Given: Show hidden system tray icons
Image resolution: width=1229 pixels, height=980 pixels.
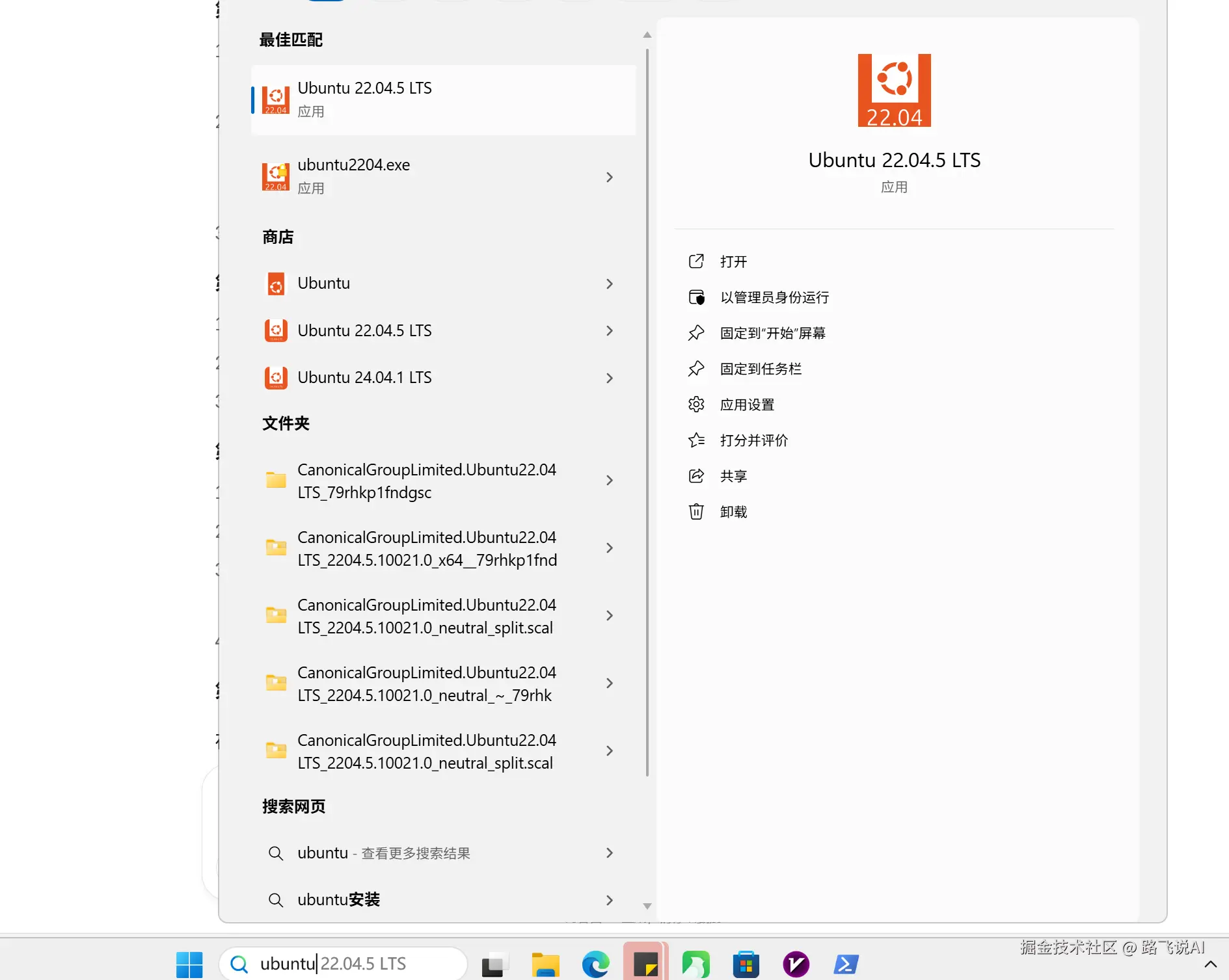Looking at the screenshot, I should pyautogui.click(x=1210, y=964).
